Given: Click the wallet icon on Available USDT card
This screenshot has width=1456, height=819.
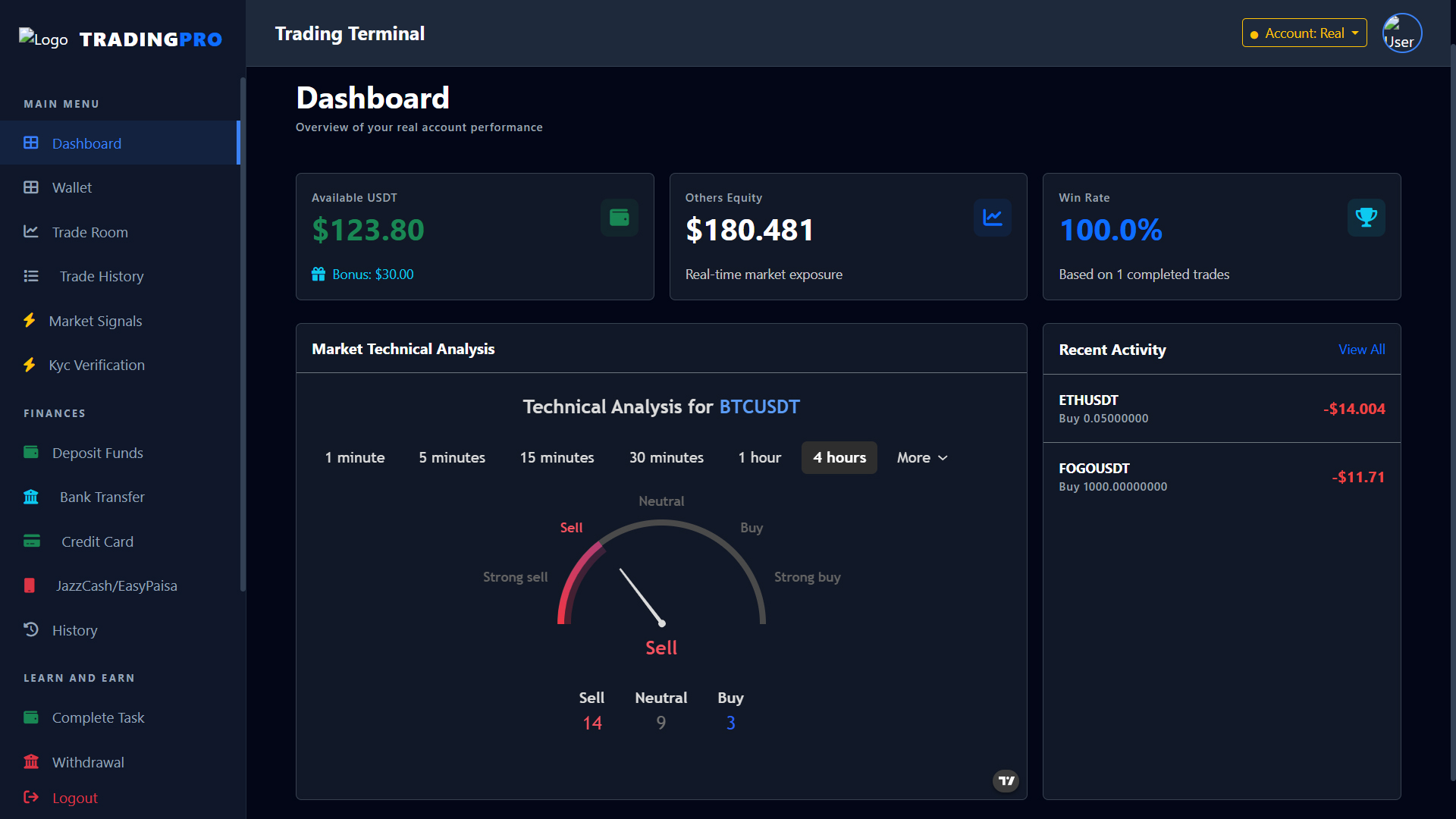Looking at the screenshot, I should pyautogui.click(x=619, y=218).
